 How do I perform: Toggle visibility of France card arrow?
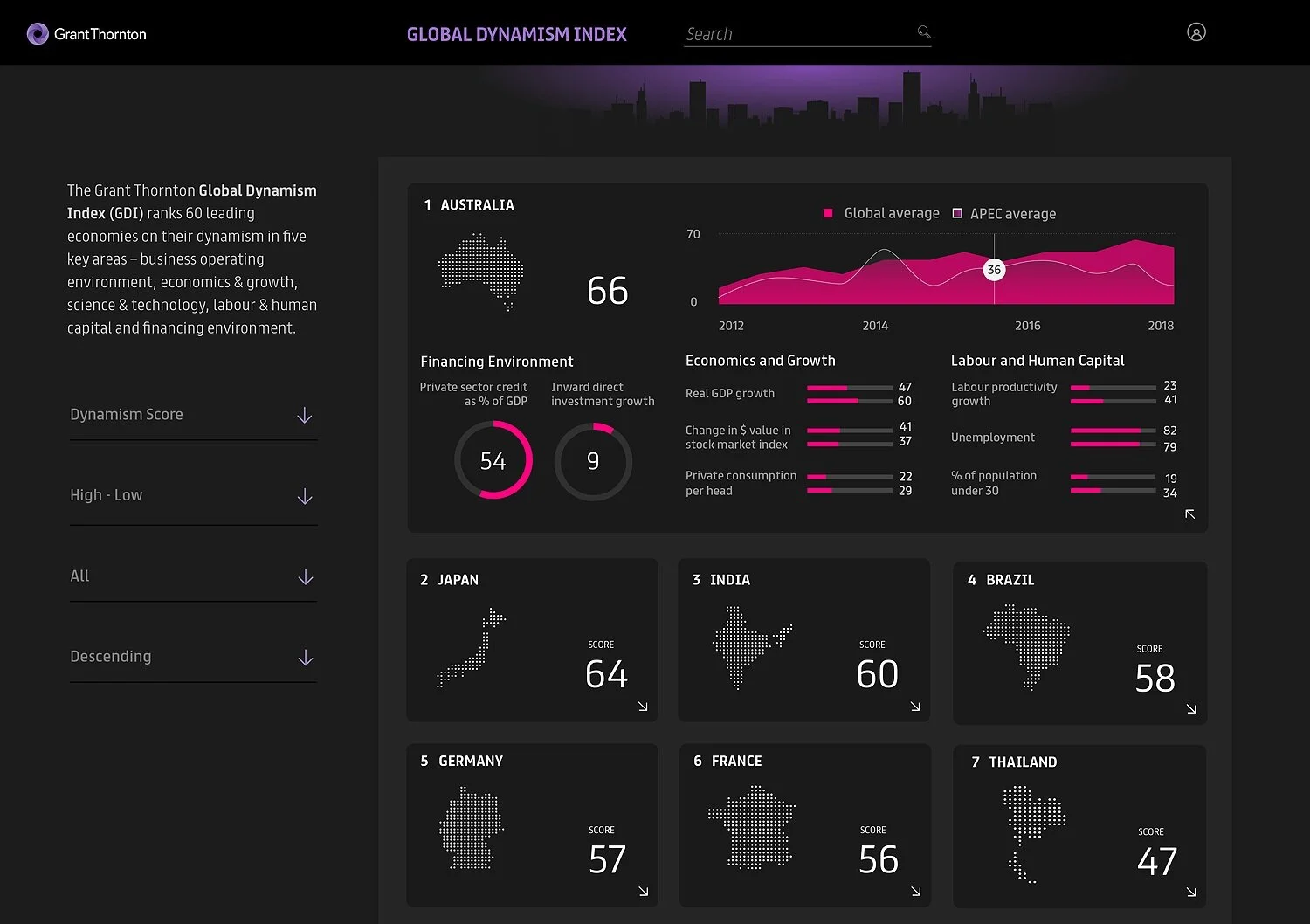915,892
